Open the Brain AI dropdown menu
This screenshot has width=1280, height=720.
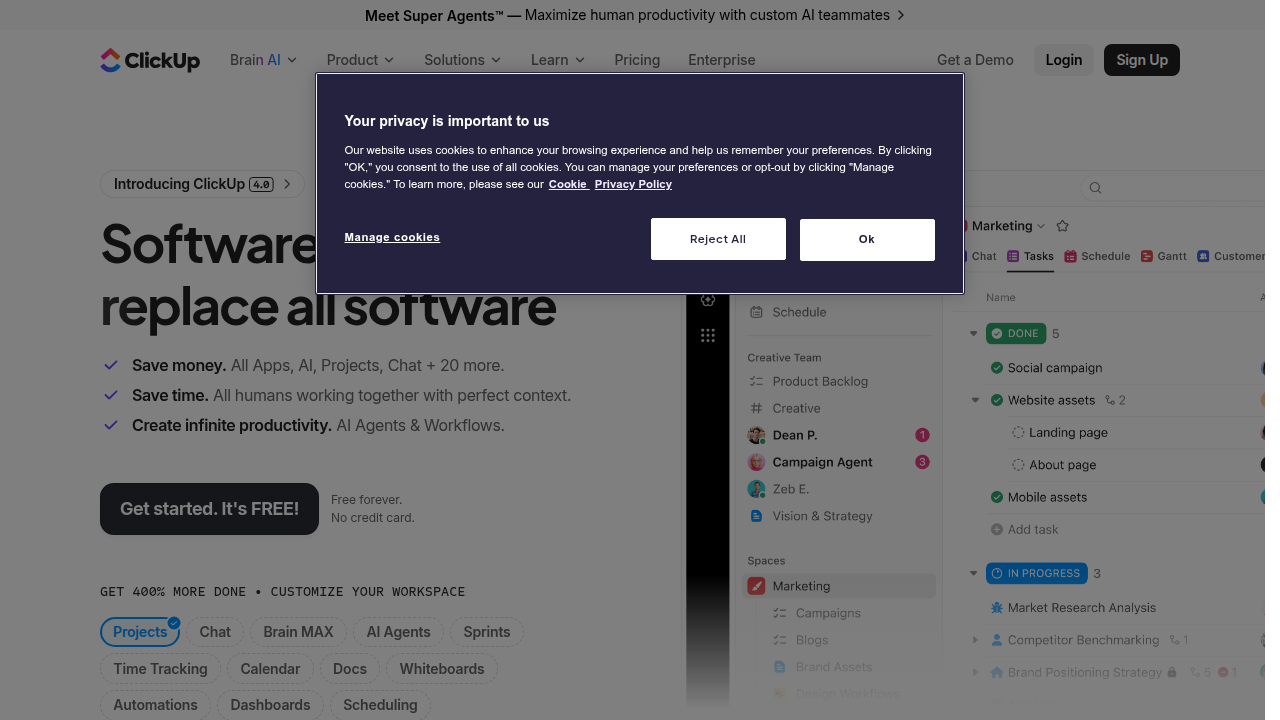263,60
